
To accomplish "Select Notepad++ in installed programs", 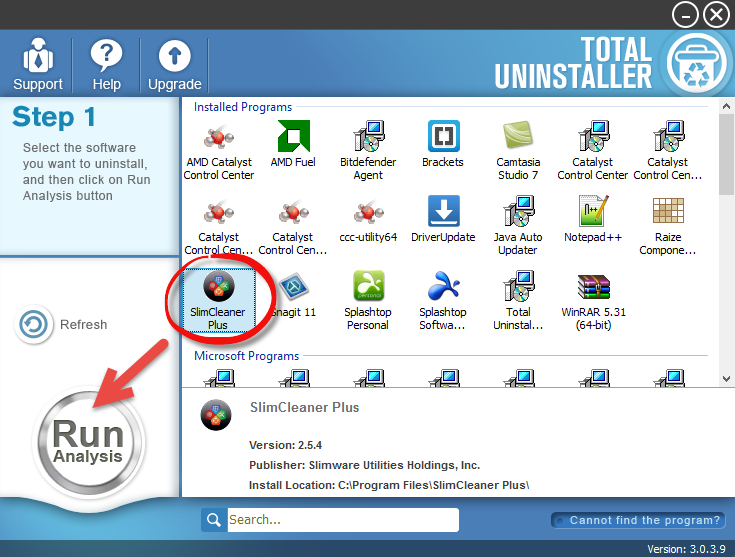I will pyautogui.click(x=593, y=219).
